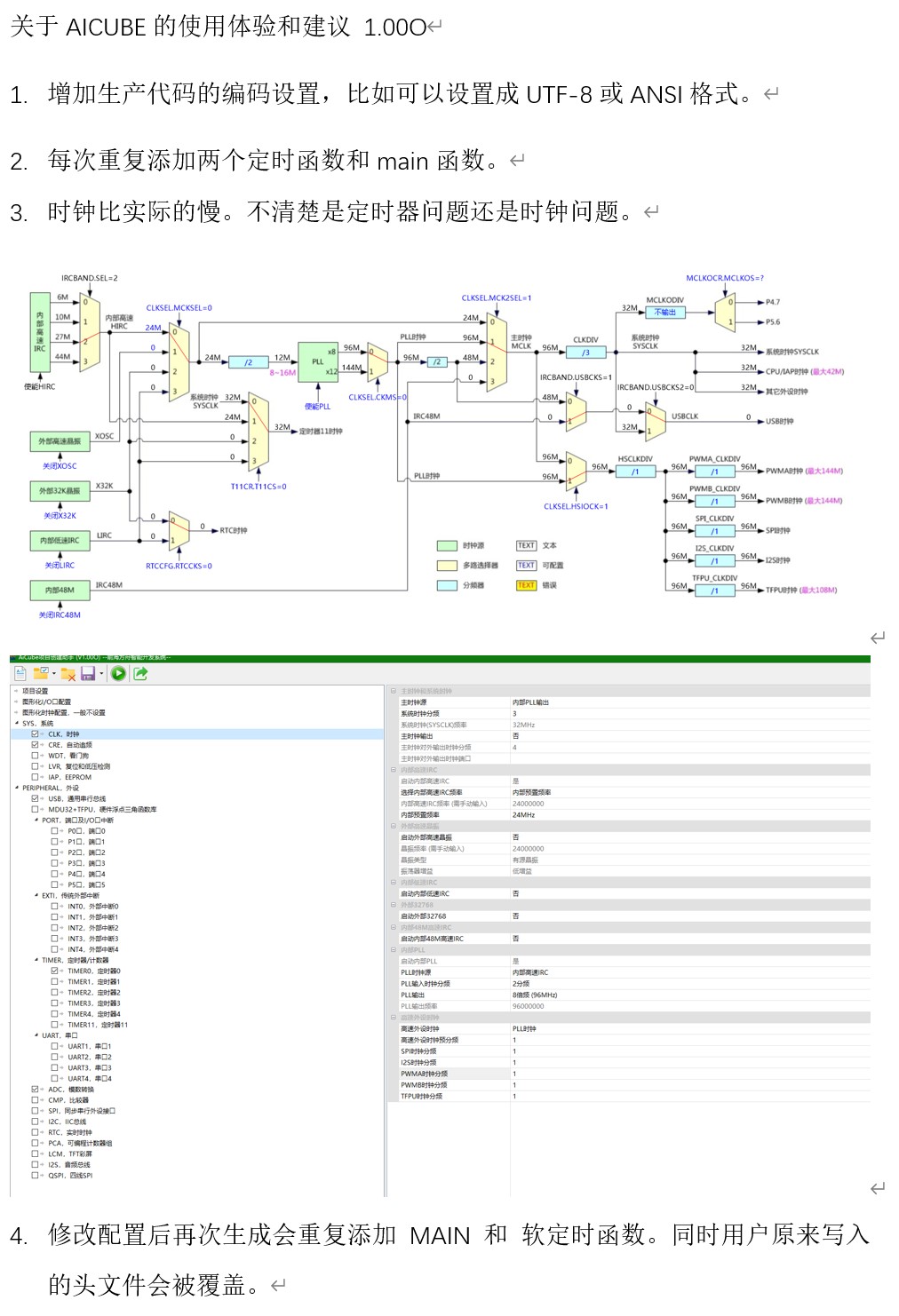Click the green PLL block in diagram
This screenshot has width=899, height=1316.
pyautogui.click(x=317, y=362)
